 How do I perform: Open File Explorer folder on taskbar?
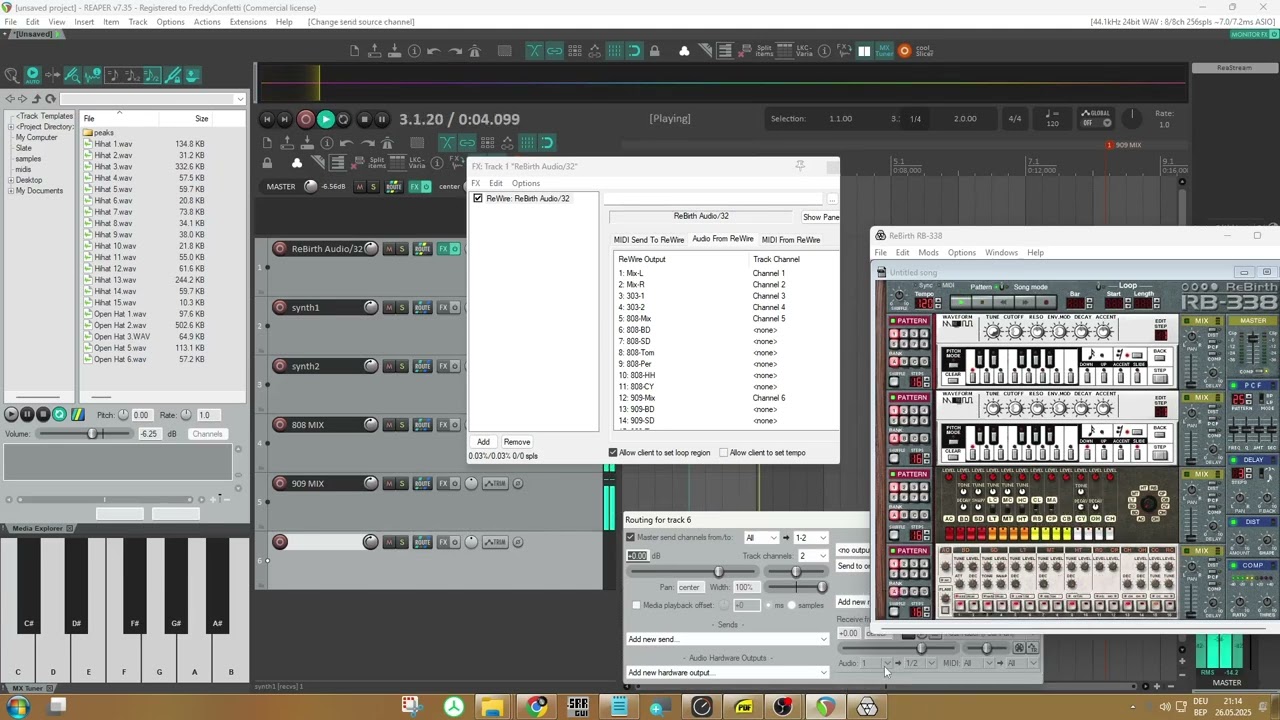pos(492,707)
